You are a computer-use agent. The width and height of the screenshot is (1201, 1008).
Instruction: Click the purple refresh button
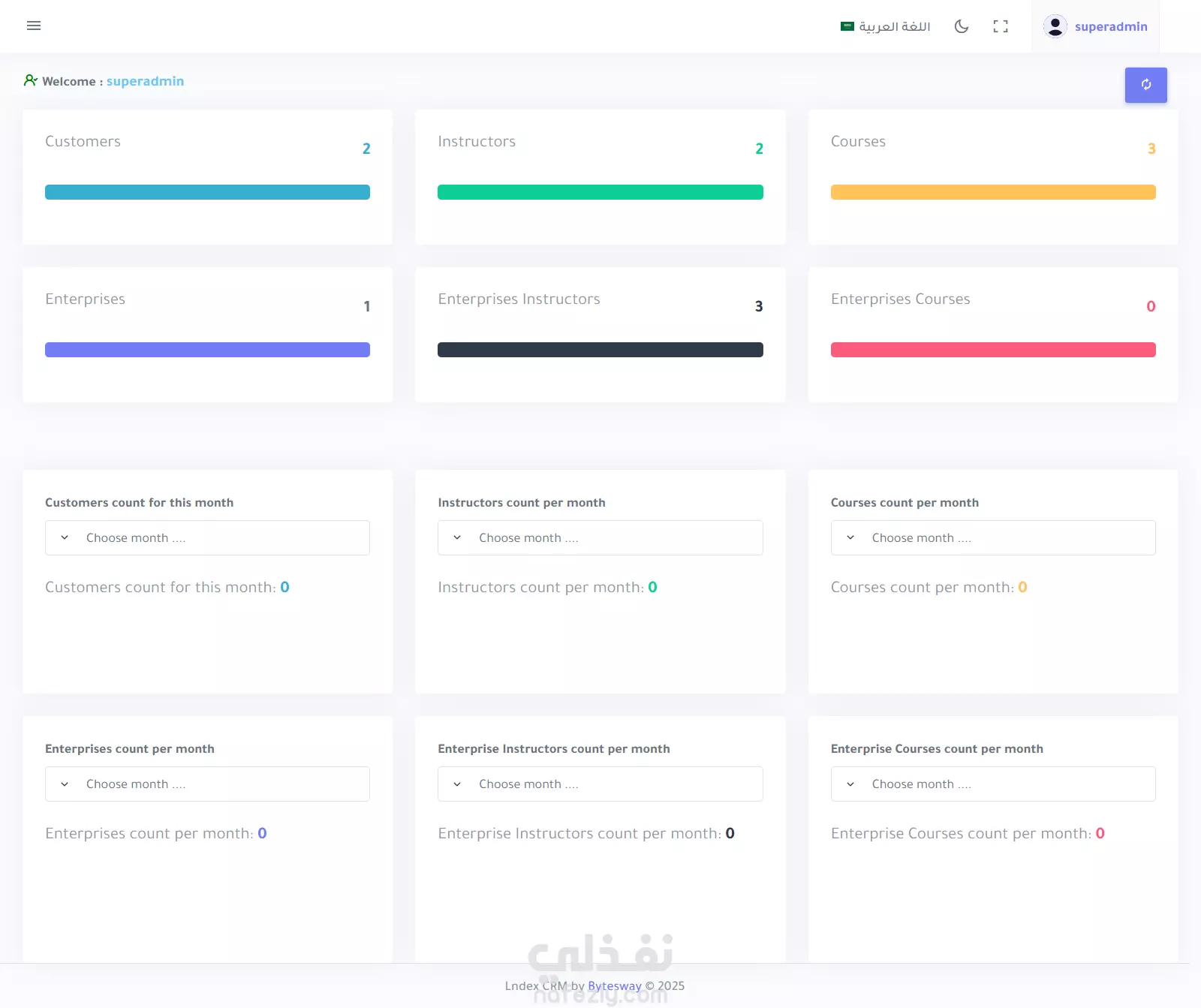pos(1145,85)
